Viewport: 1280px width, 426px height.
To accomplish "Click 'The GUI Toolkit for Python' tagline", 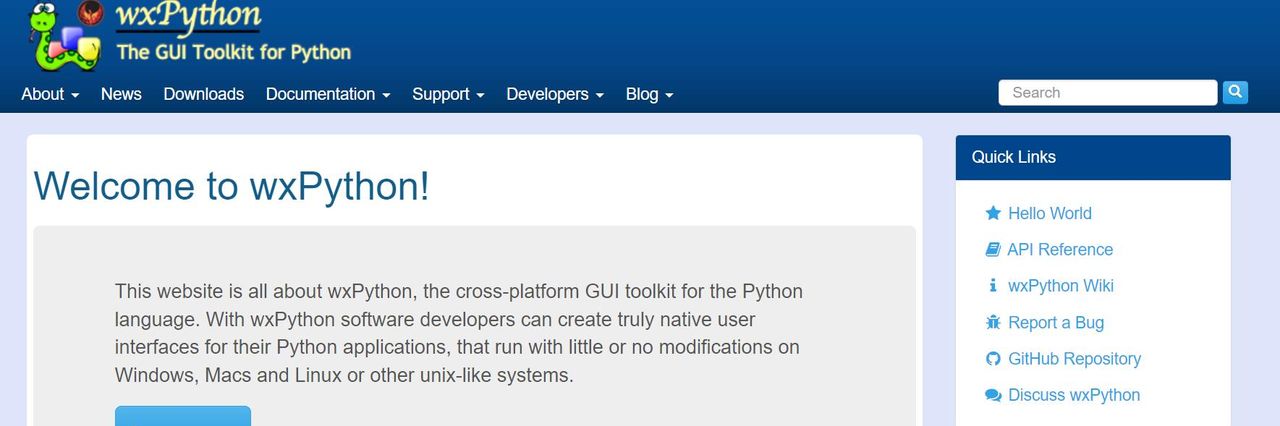I will point(234,52).
